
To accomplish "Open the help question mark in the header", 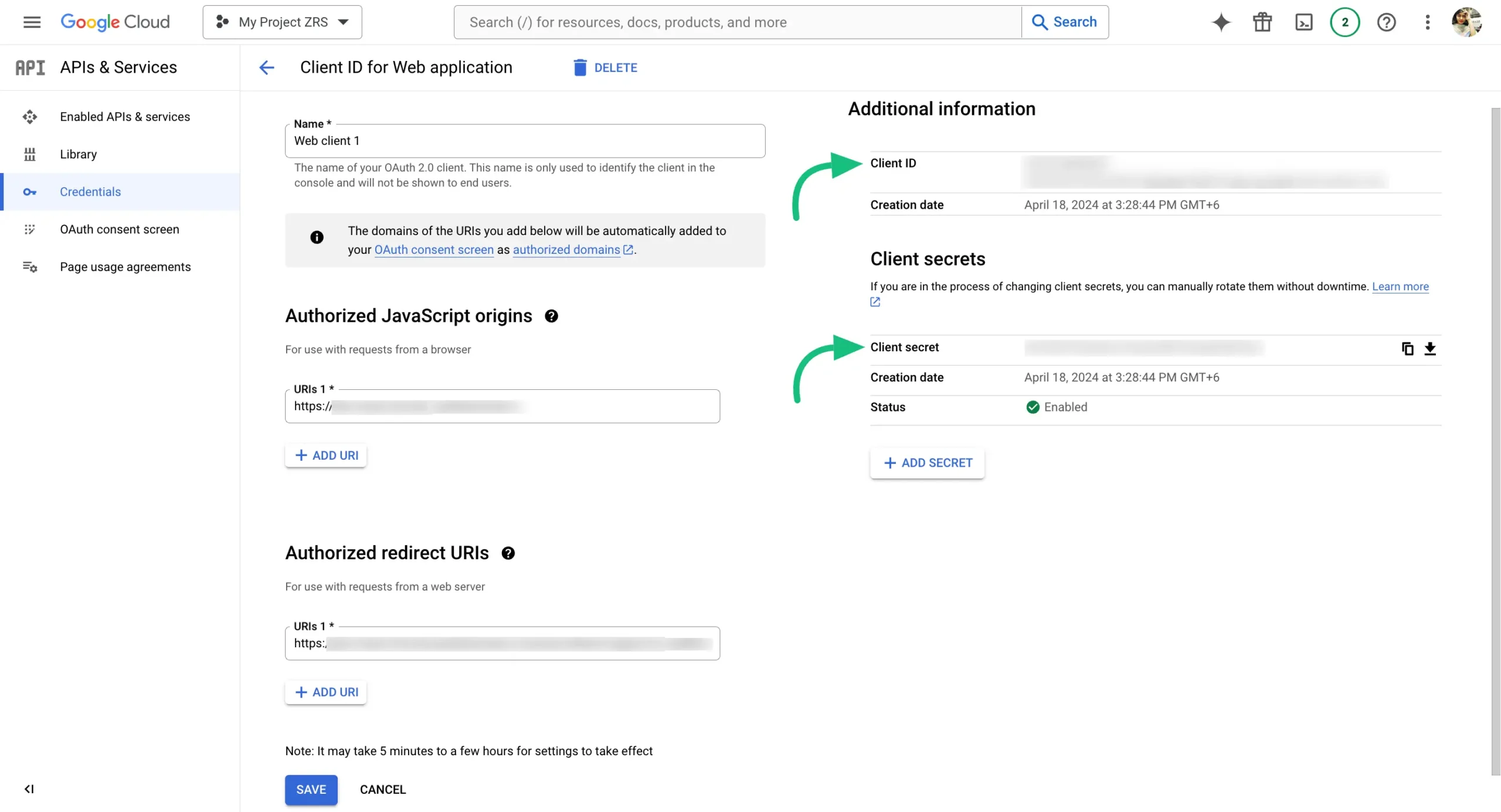I will click(1386, 22).
